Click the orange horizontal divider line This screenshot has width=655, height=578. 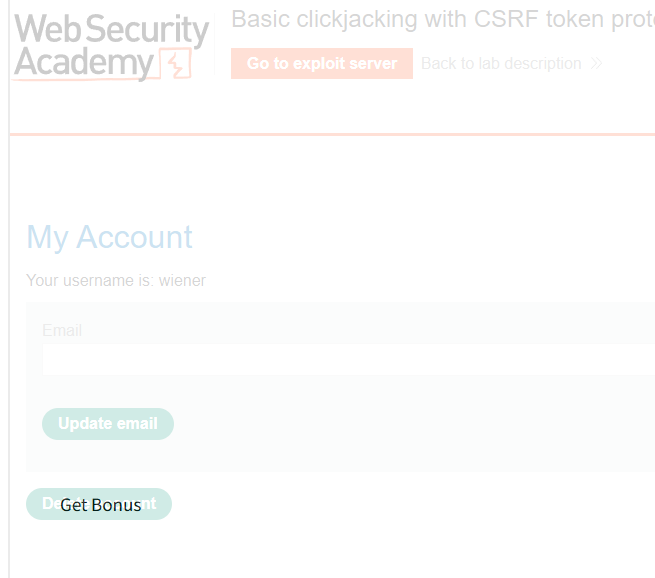[x=332, y=134]
